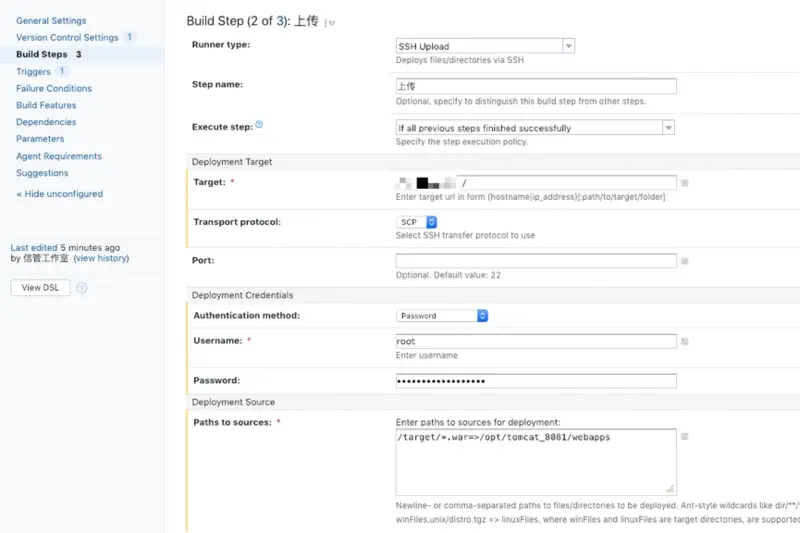Open the view history link
The height and width of the screenshot is (533, 800).
102,258
